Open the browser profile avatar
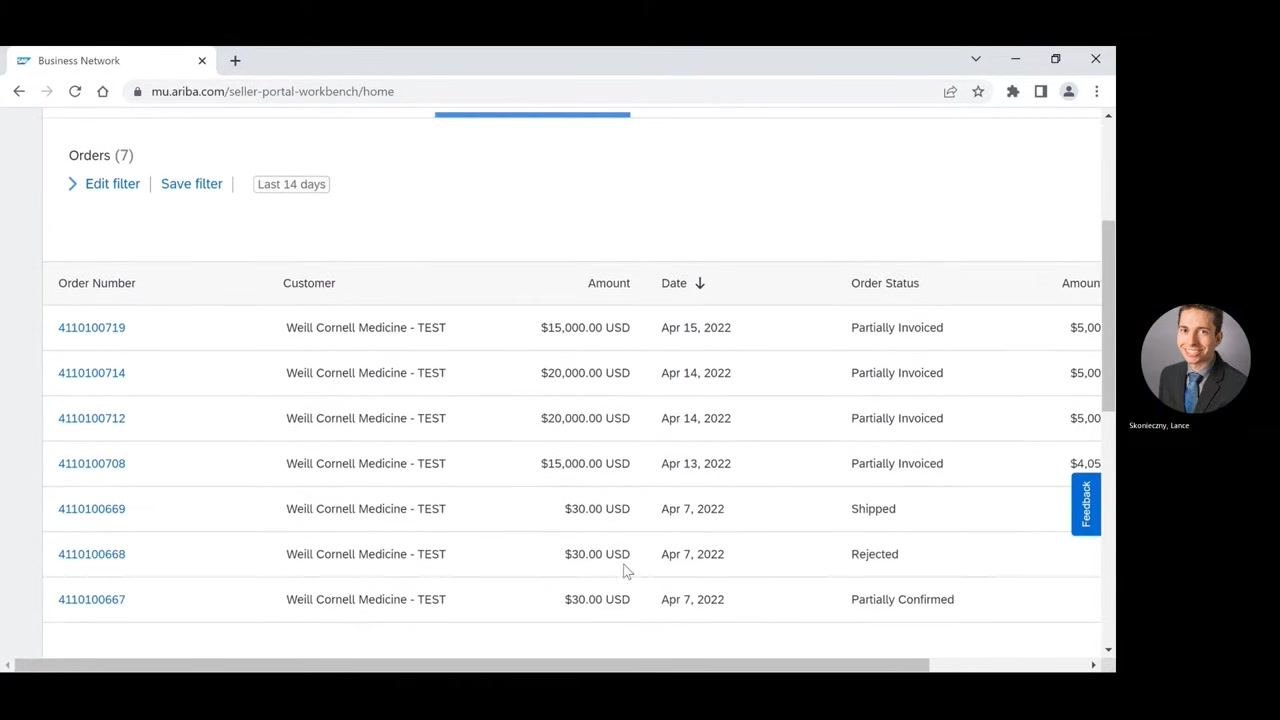This screenshot has width=1280, height=720. pos(1069,91)
